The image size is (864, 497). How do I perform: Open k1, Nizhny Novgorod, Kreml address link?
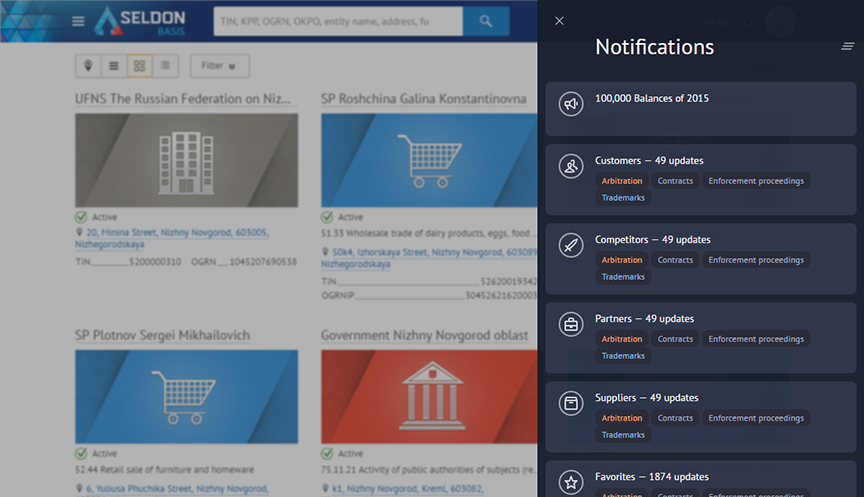pos(408,489)
